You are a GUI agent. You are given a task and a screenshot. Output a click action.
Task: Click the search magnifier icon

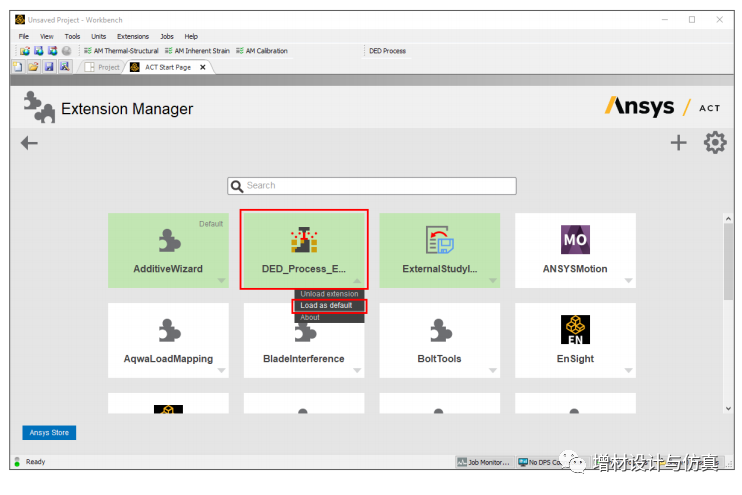click(237, 186)
